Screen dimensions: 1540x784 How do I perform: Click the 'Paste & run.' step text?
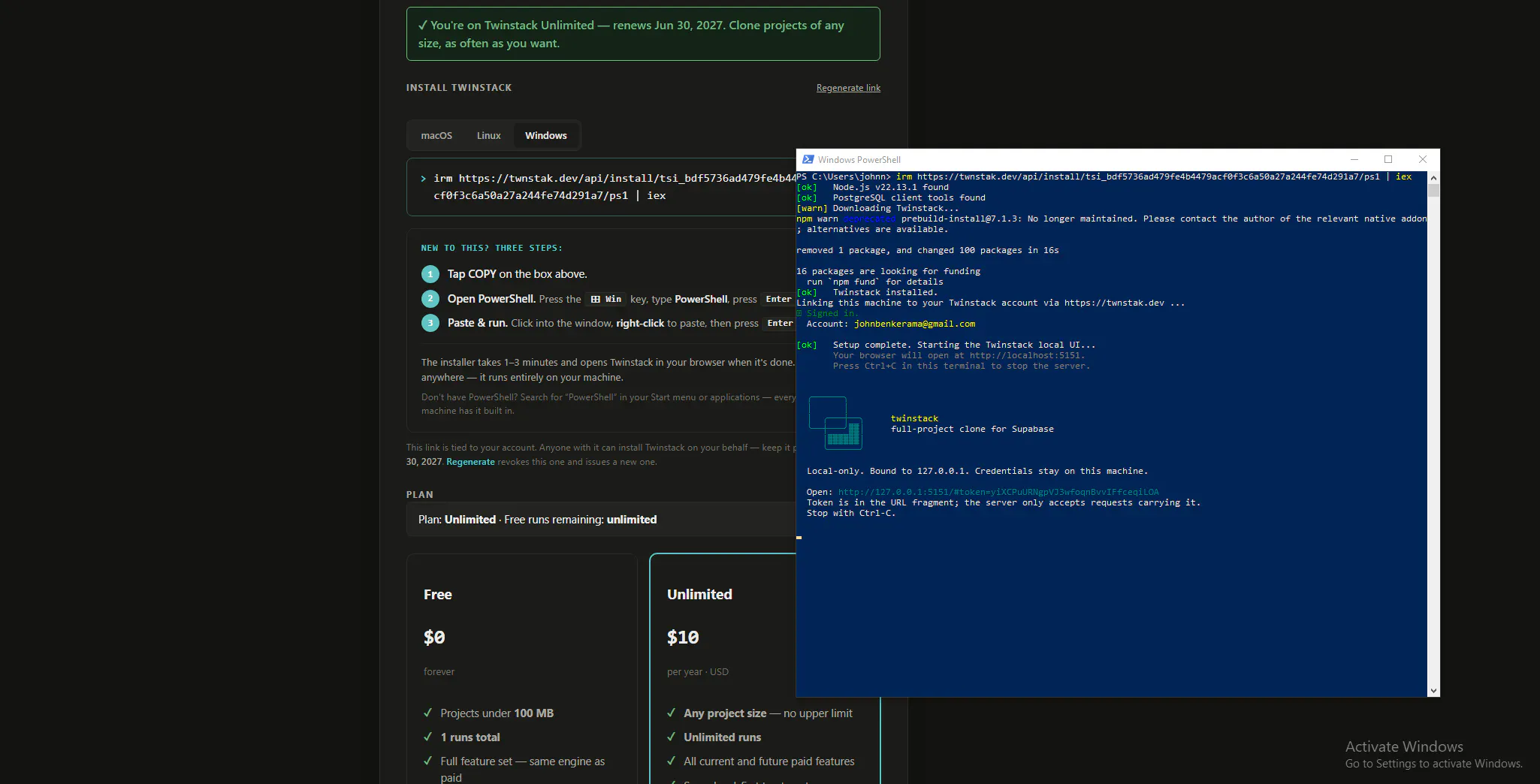click(478, 323)
